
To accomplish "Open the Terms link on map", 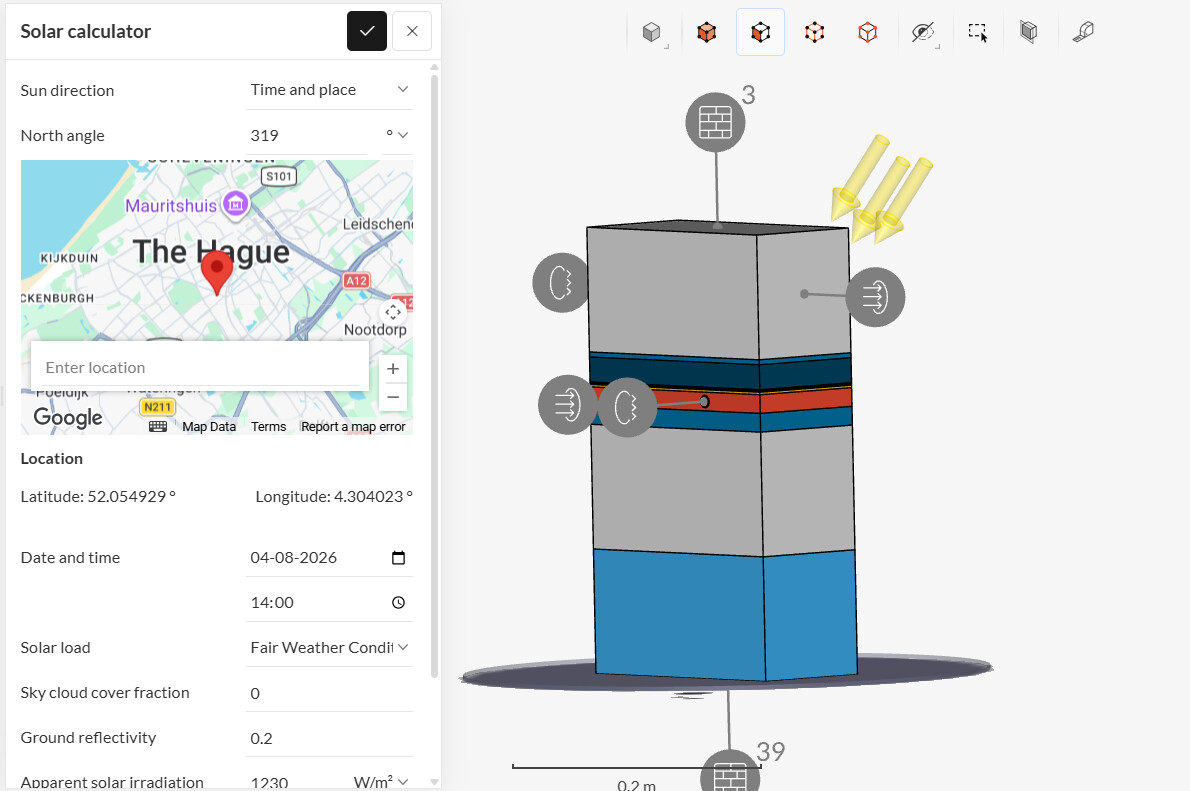I will point(269,427).
